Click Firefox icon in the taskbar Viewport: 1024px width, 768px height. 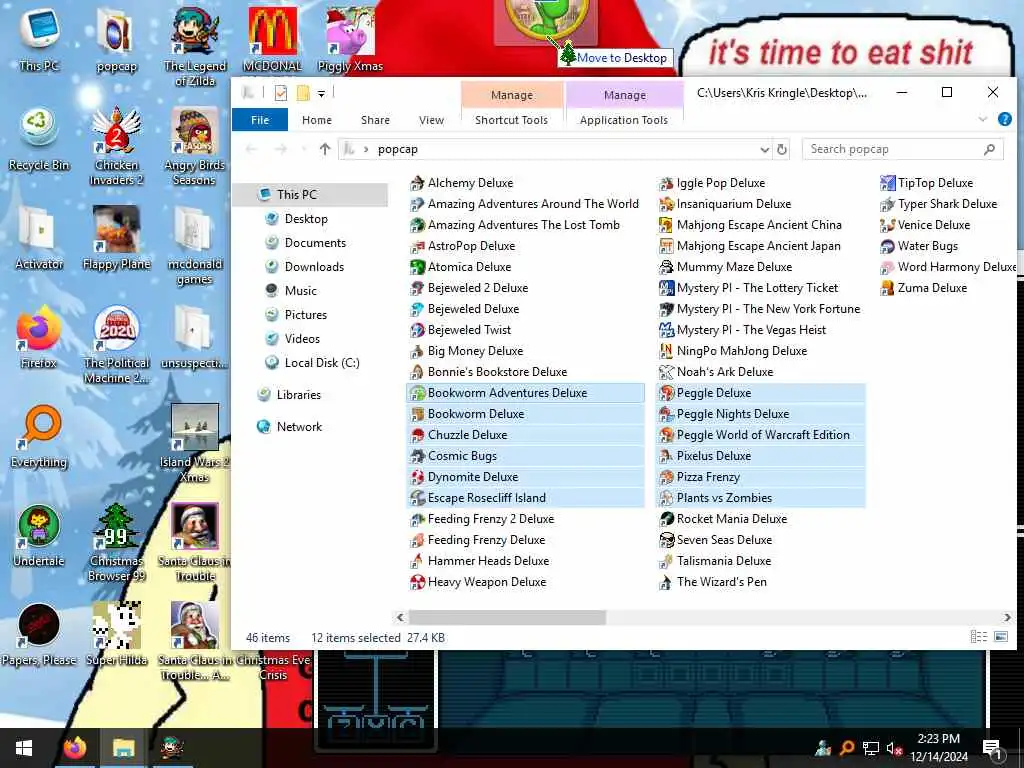point(74,748)
